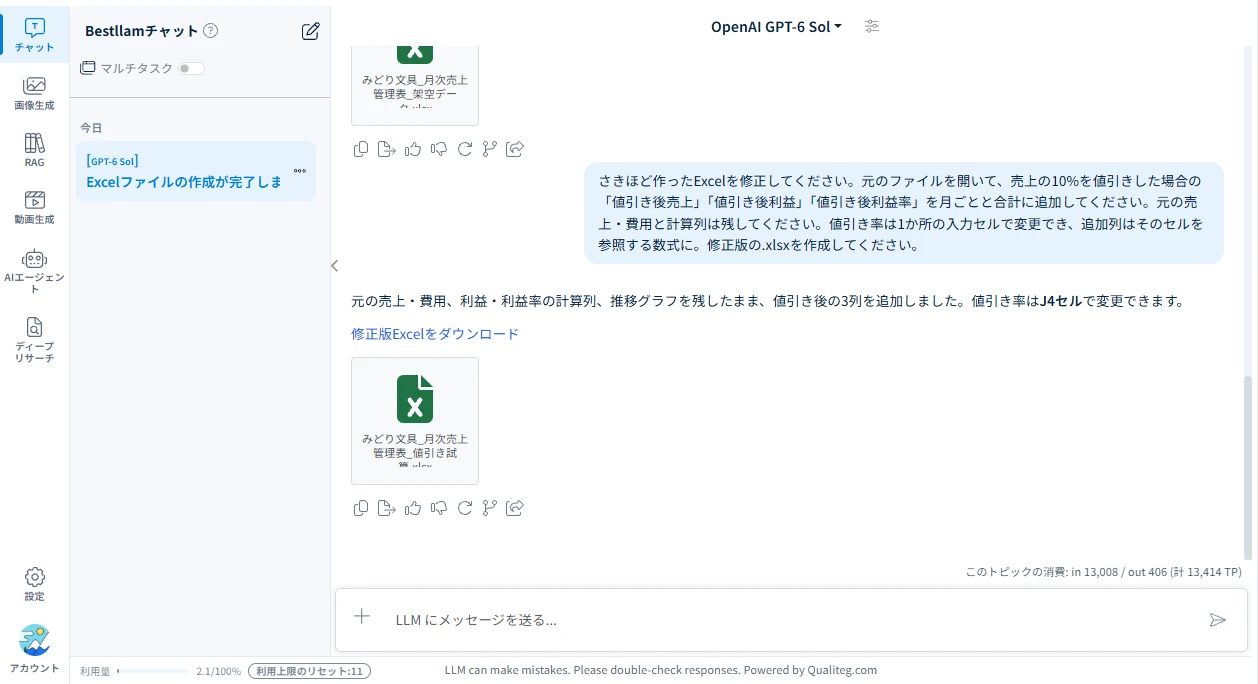The width and height of the screenshot is (1258, 684).
Task: Open the みどり文具 値引き試算 xlsx file card
Action: (x=415, y=421)
